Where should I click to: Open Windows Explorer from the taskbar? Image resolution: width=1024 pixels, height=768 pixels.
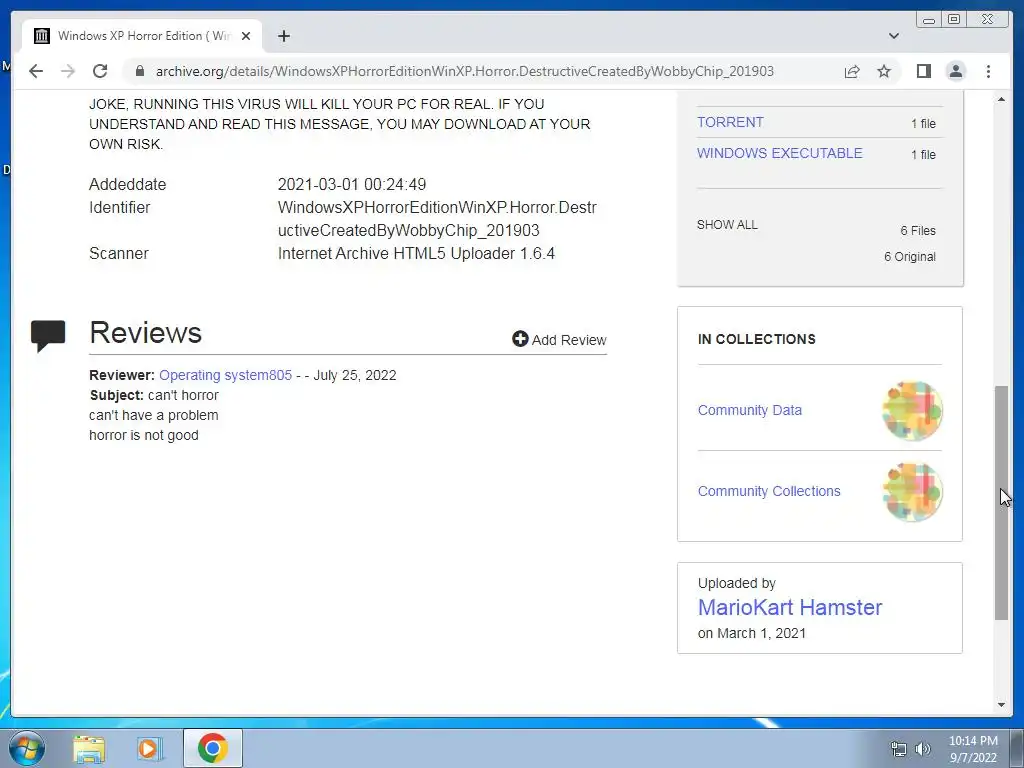[89, 748]
